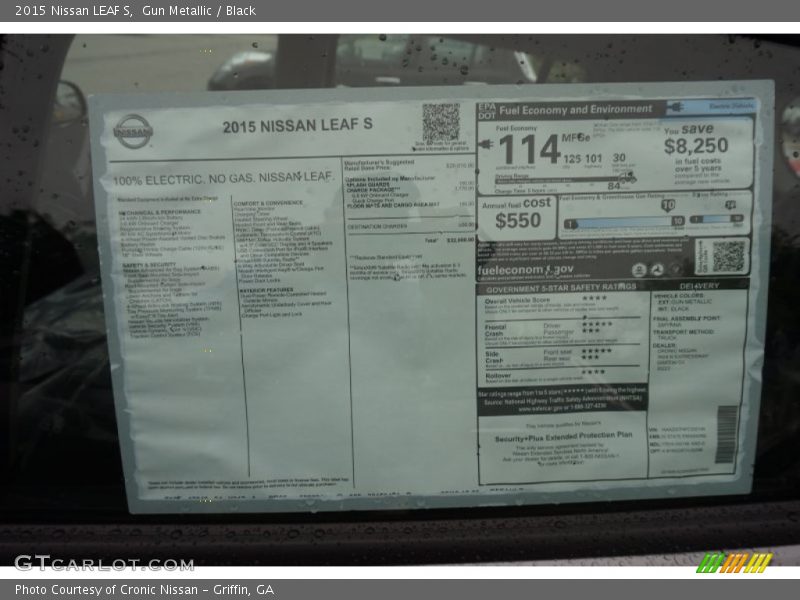Select the four-star Overall Vehicle Score
Screen dimensions: 800x600
pyautogui.click(x=594, y=296)
